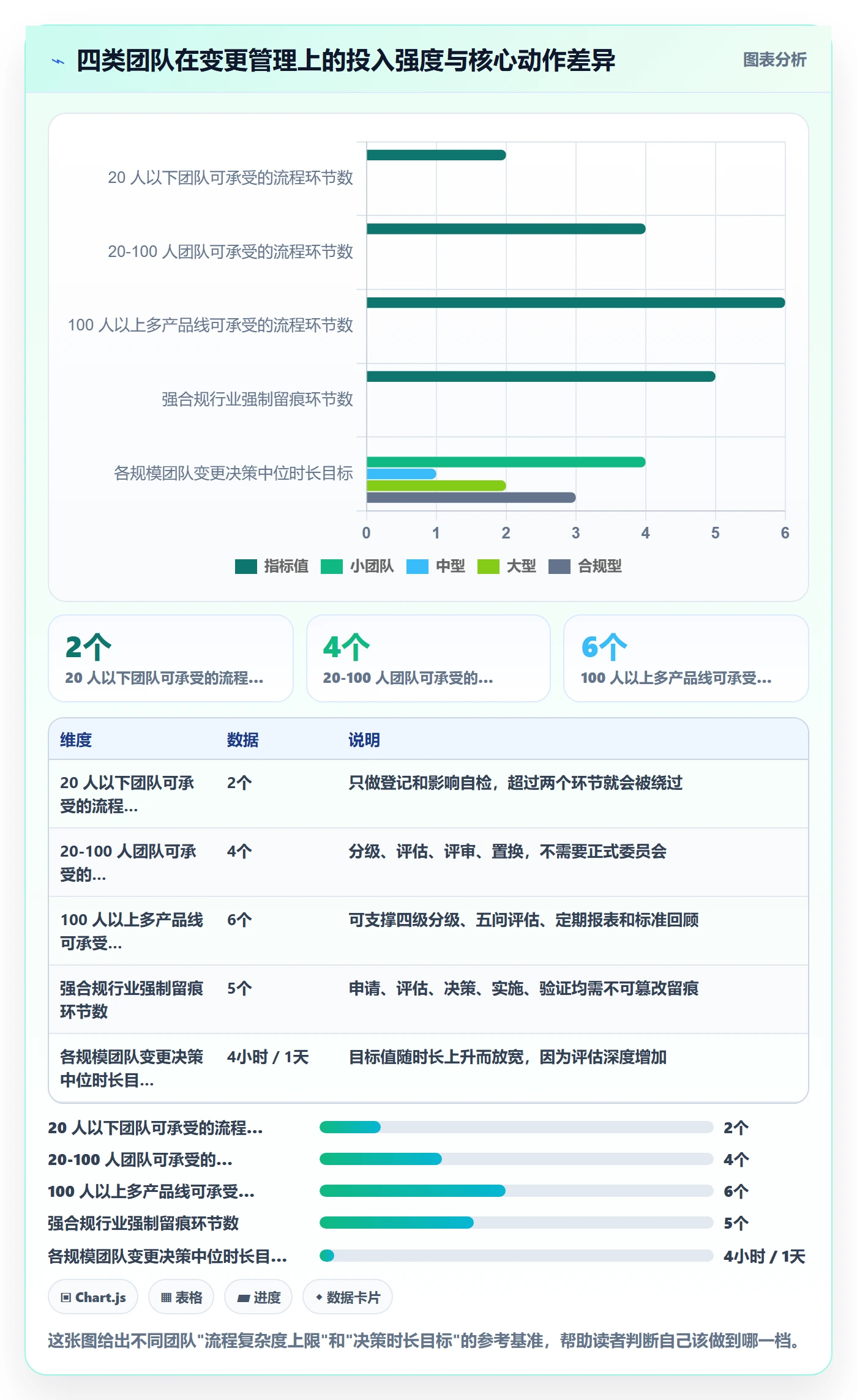Click the Chart.js tag chip
This screenshot has height=1400, width=857.
point(93,1297)
